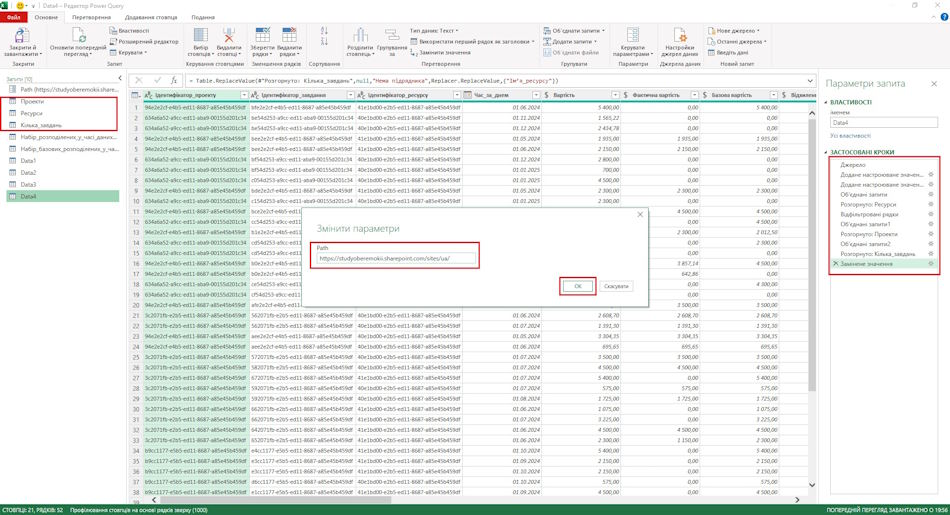This screenshot has width=950, height=515.
Task: Click Видалити рядки icon
Action: click(x=289, y=35)
